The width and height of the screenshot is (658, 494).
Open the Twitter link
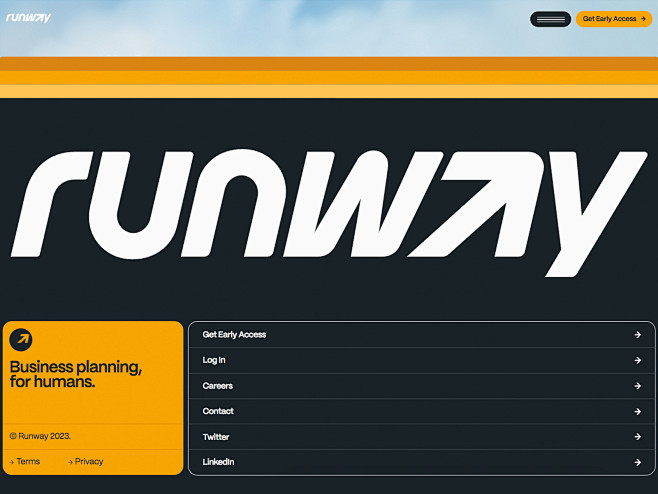[x=216, y=437]
